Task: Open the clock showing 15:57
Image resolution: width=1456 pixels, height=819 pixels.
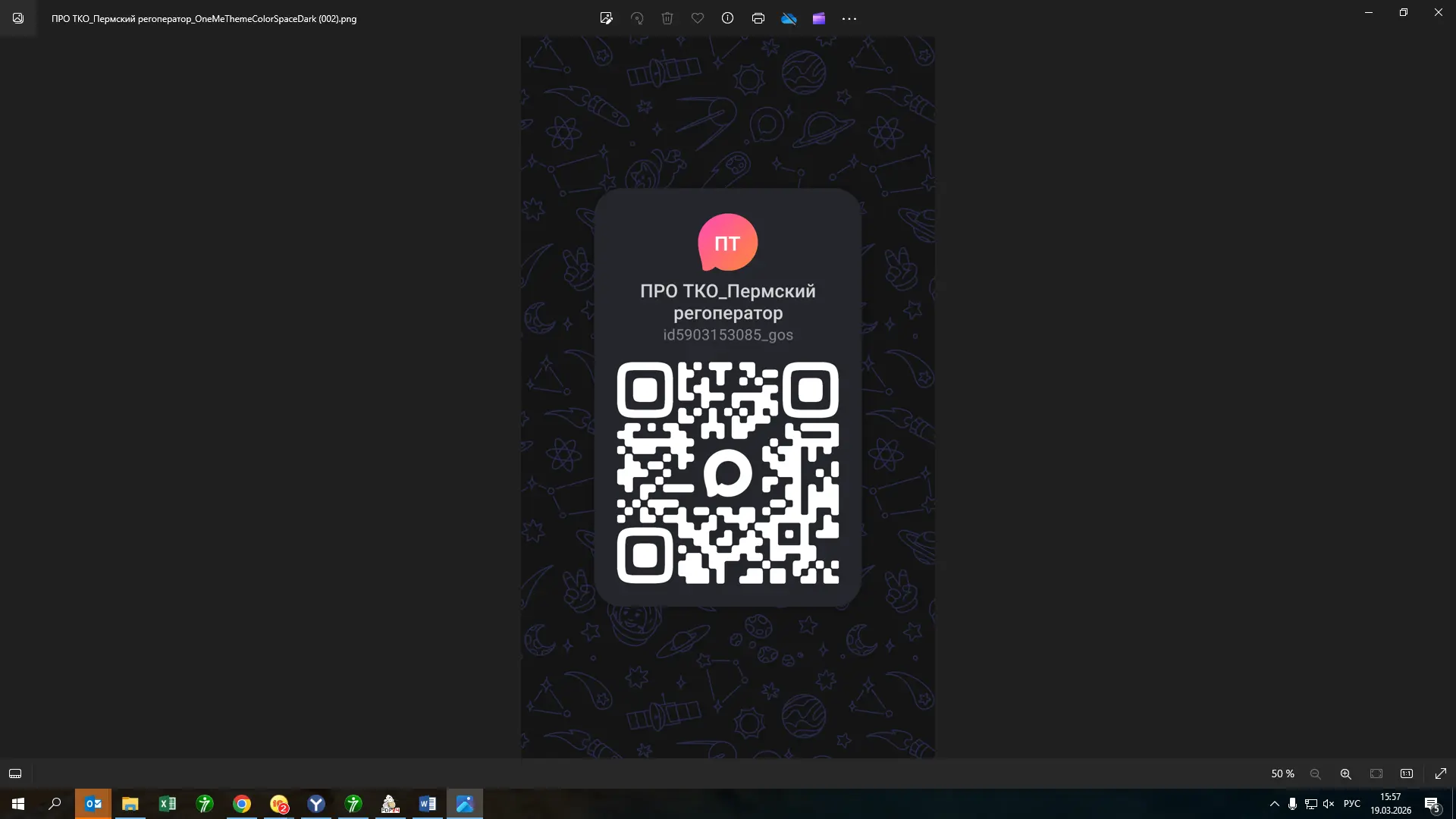Action: pos(1391,804)
